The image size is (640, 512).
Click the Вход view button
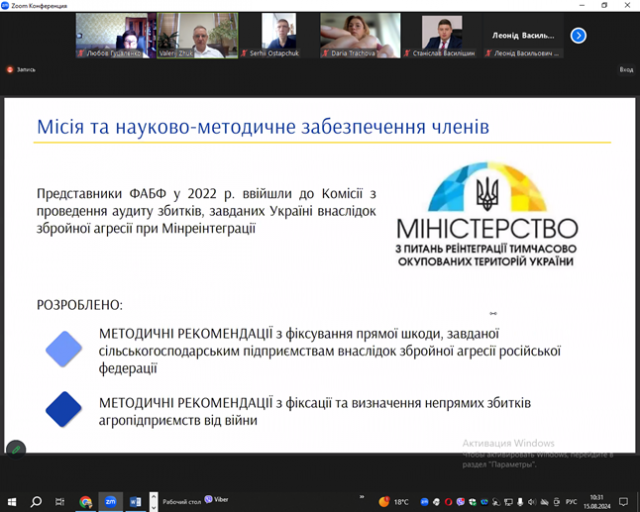[626, 70]
